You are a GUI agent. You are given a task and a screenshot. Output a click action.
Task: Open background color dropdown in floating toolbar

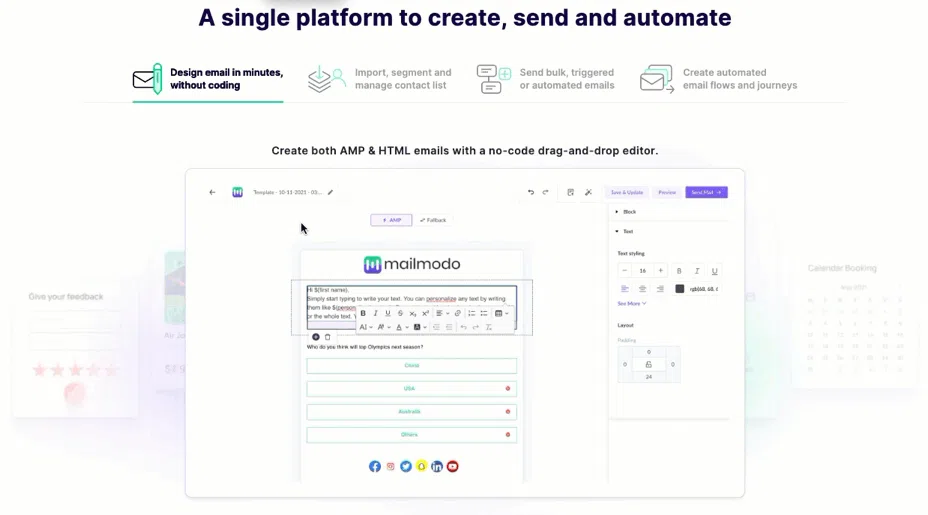point(420,327)
